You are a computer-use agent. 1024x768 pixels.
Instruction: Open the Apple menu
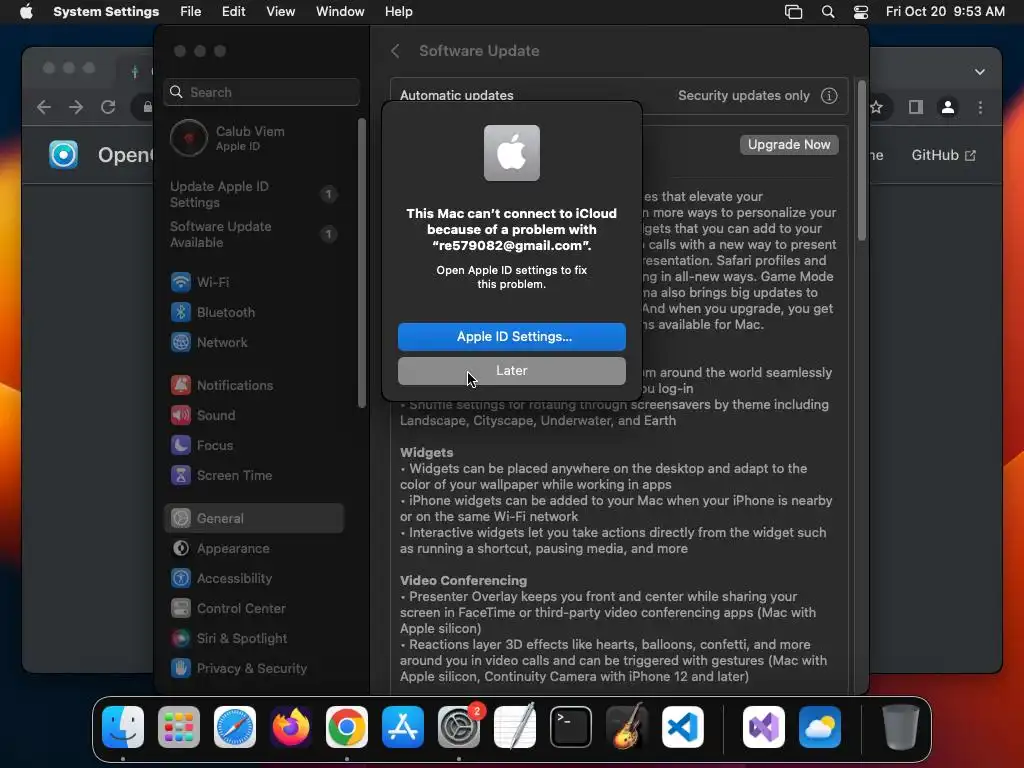(26, 12)
